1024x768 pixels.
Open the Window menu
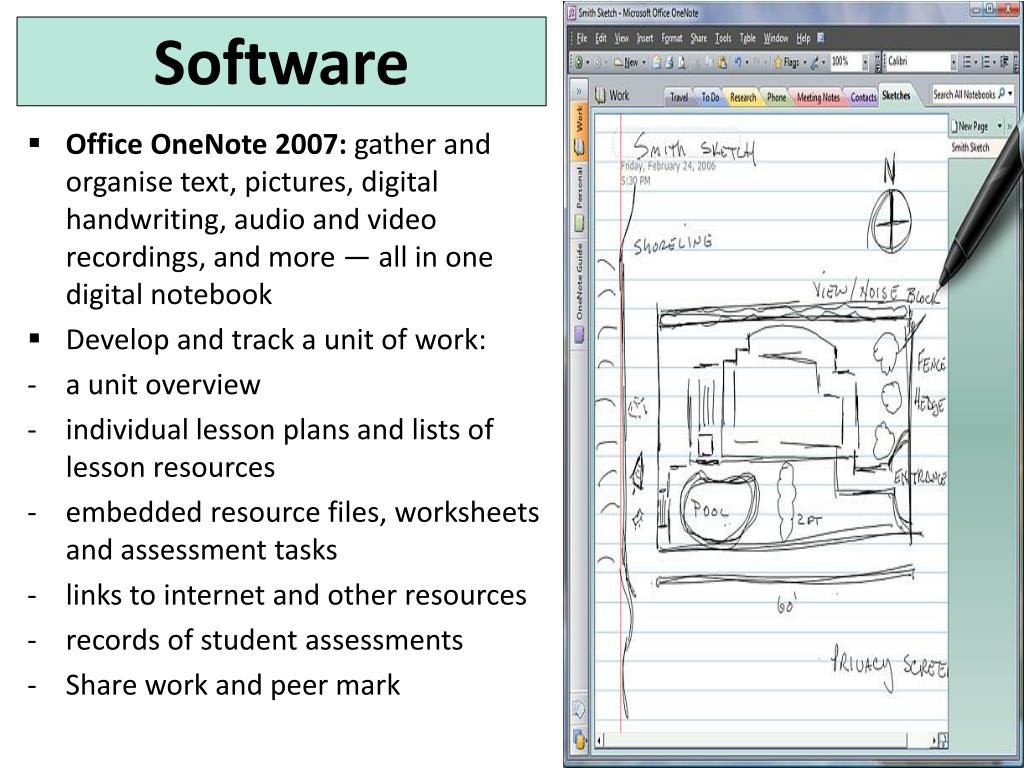tap(776, 39)
